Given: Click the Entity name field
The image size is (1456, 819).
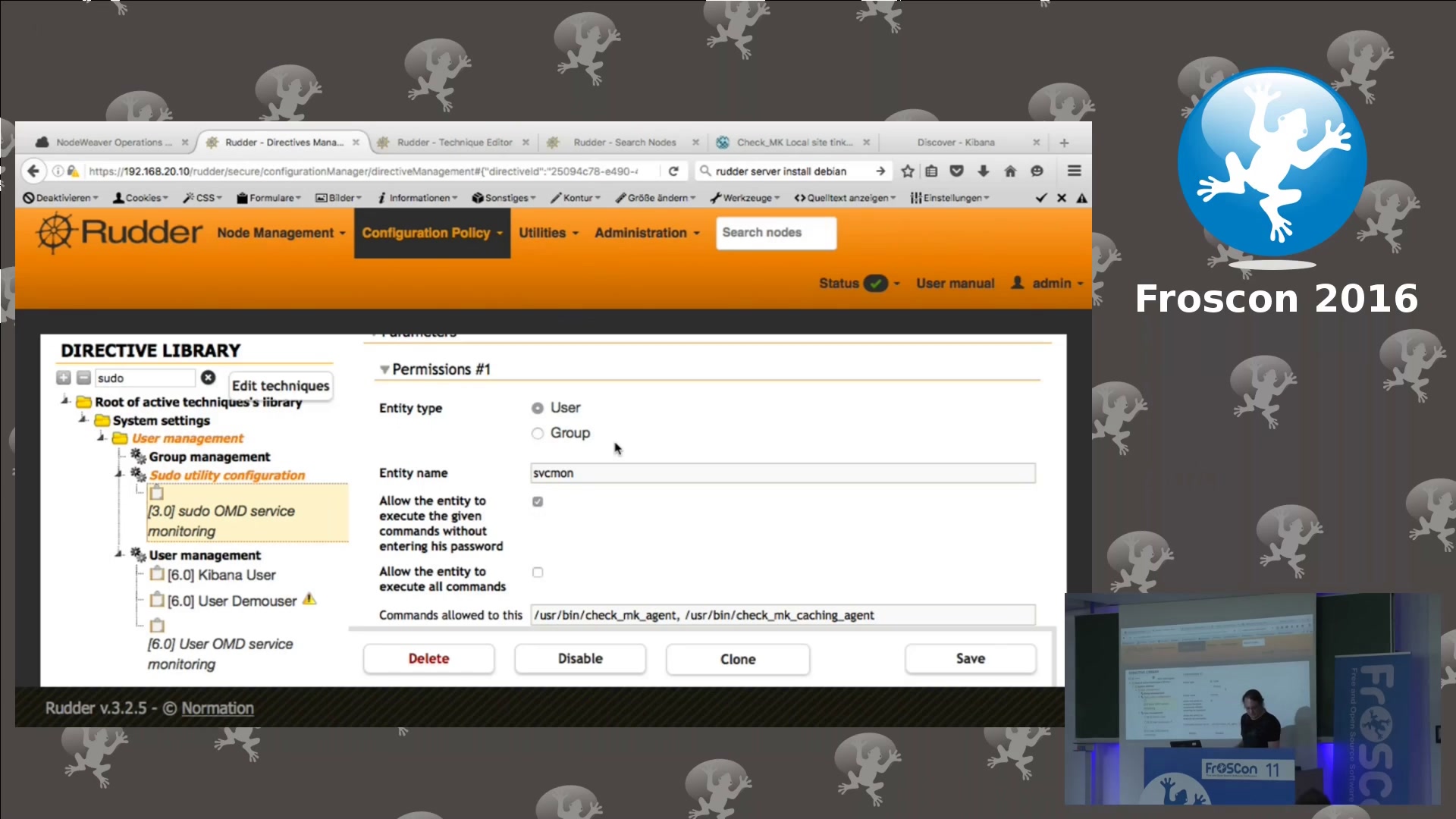Looking at the screenshot, I should pyautogui.click(x=783, y=473).
